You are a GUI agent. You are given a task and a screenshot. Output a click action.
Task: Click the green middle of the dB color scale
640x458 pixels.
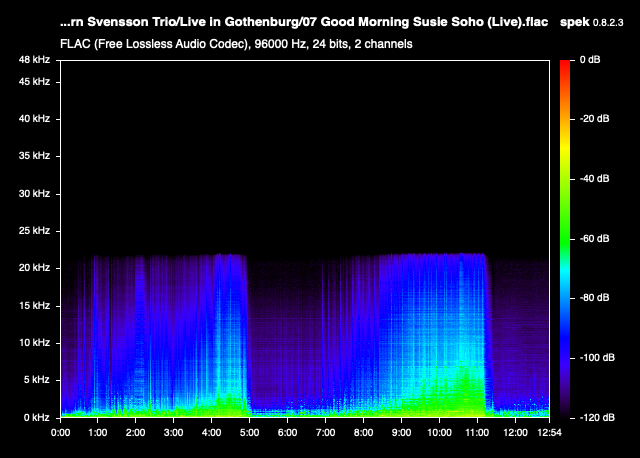pos(565,239)
